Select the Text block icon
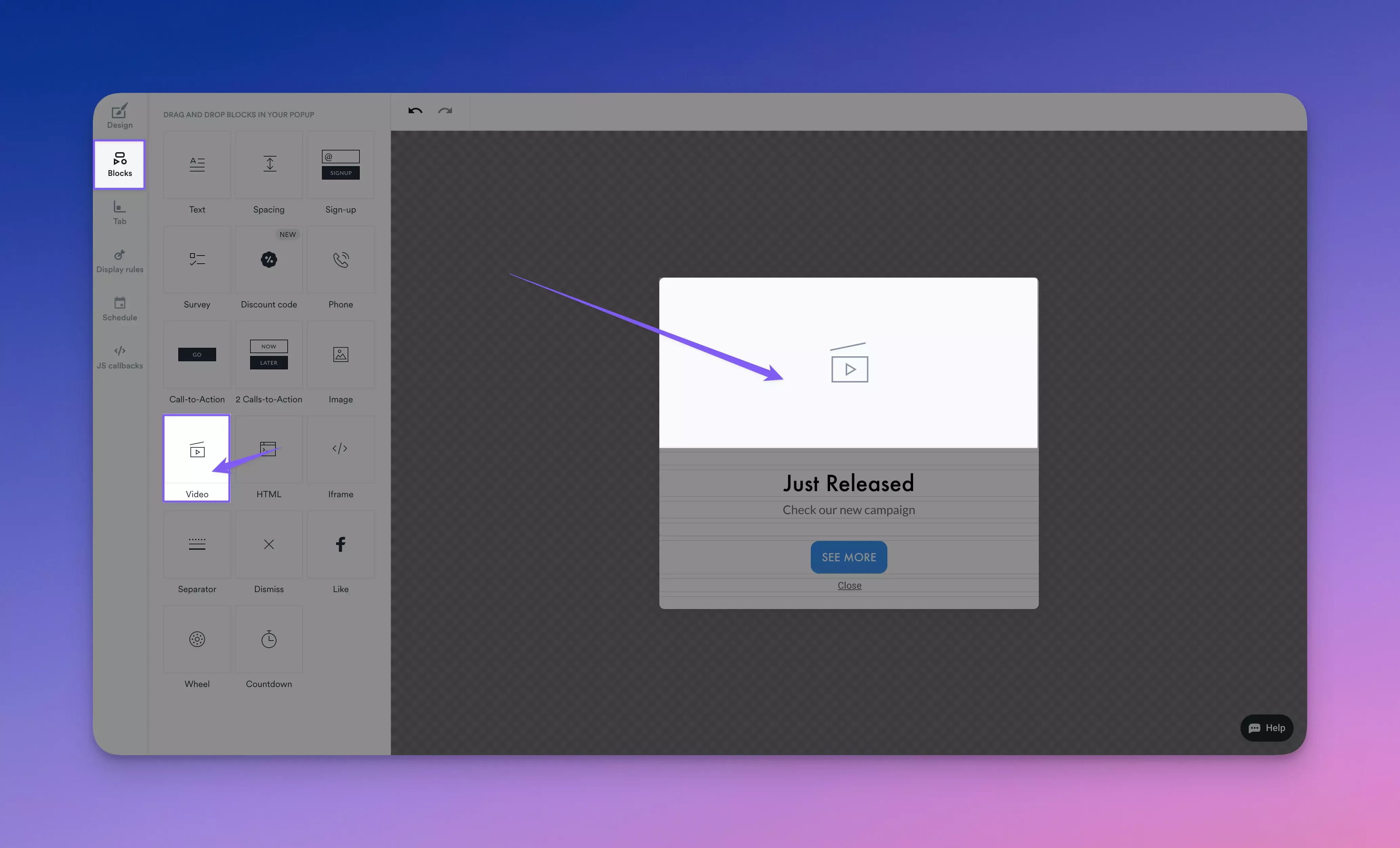 click(197, 165)
